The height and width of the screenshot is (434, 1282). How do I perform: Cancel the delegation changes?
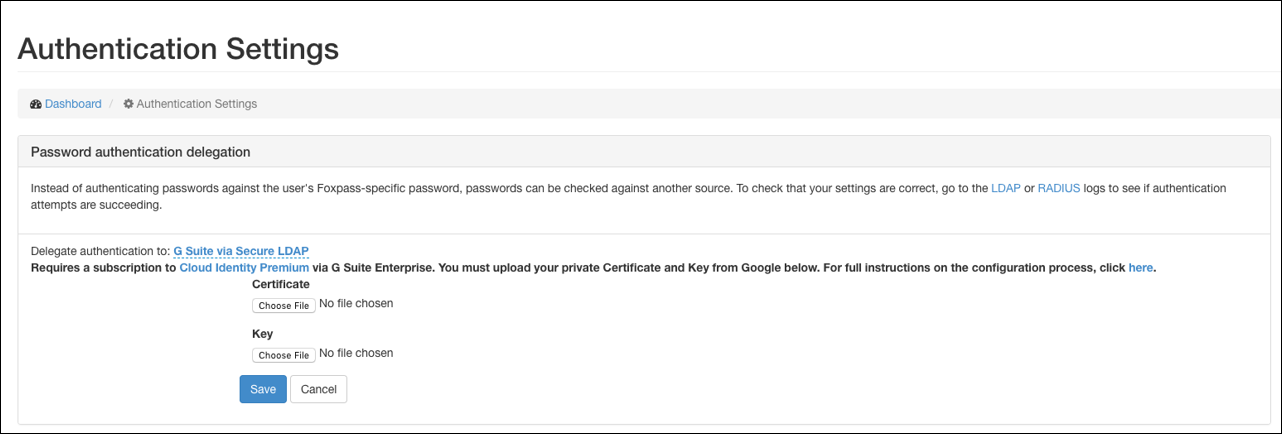pos(319,389)
